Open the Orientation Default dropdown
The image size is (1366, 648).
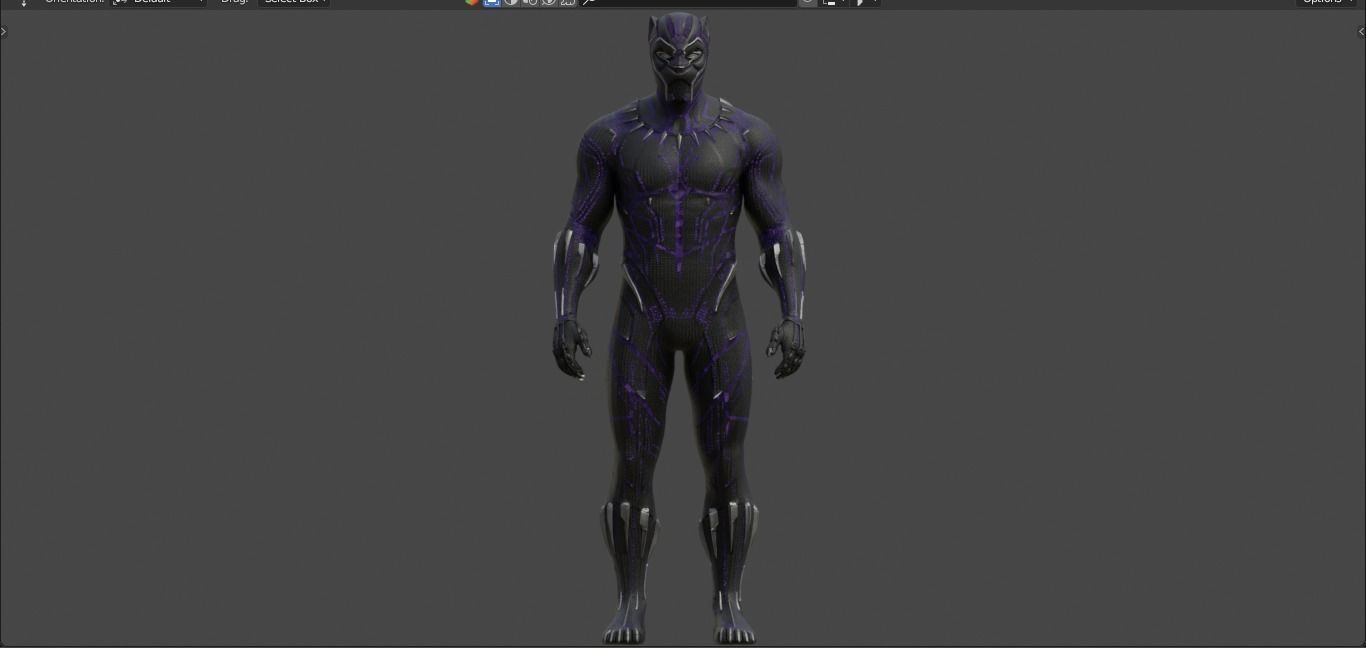160,2
